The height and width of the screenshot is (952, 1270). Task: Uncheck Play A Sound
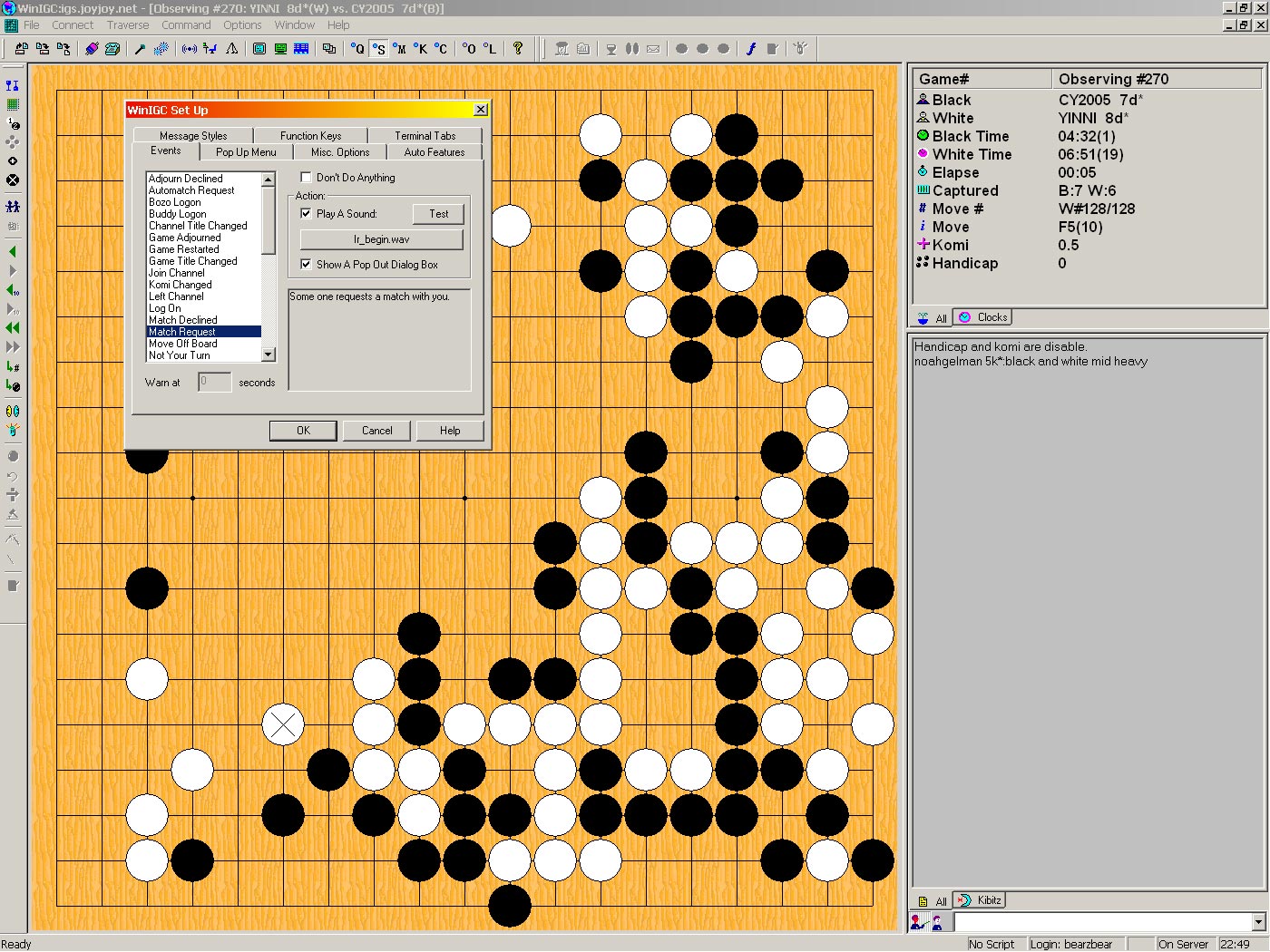tap(307, 213)
